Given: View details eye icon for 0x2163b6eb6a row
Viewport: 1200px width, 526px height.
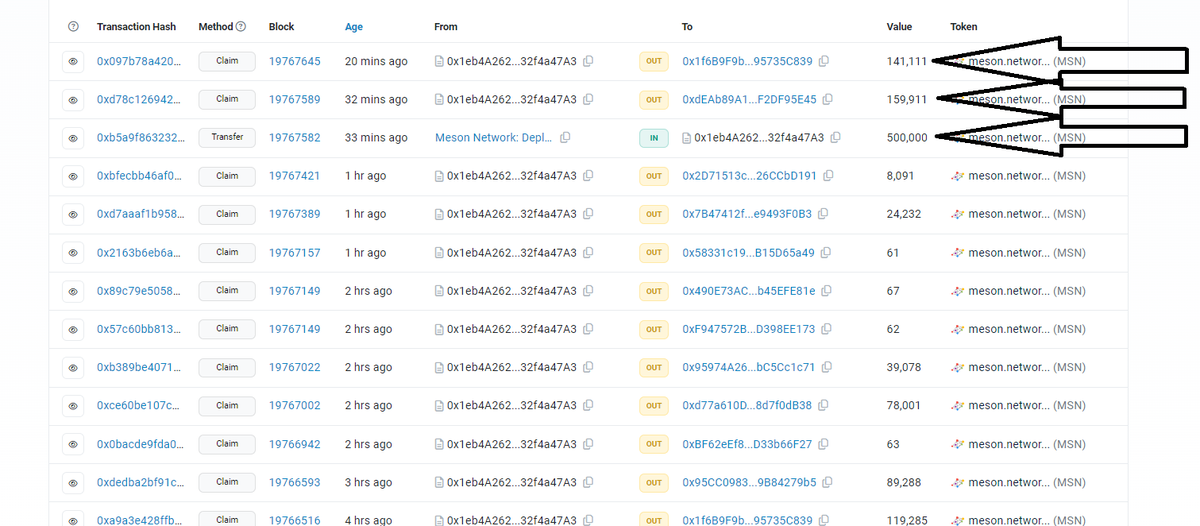Looking at the screenshot, I should coord(72,253).
